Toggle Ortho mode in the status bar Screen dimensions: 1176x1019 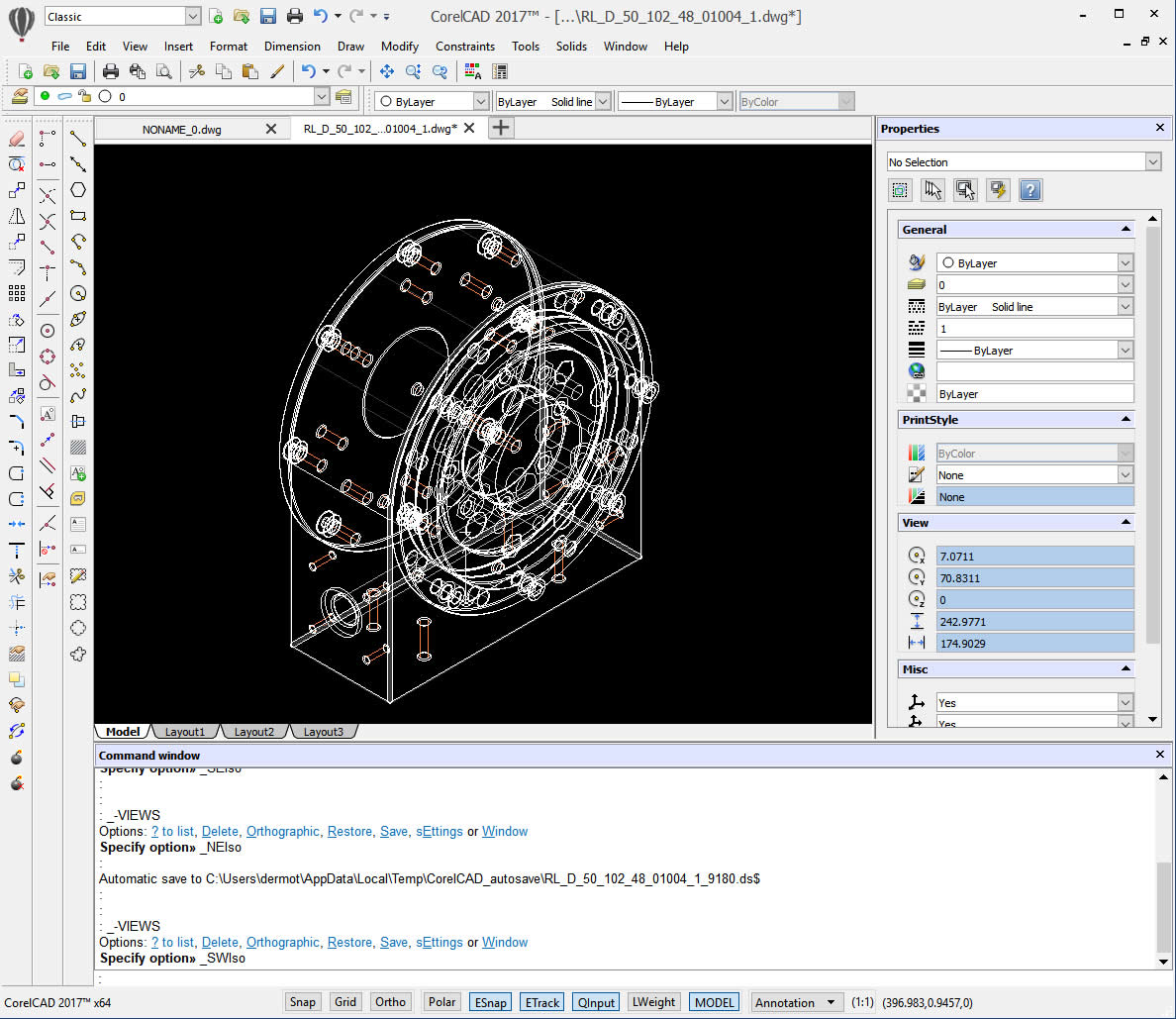click(x=390, y=1002)
